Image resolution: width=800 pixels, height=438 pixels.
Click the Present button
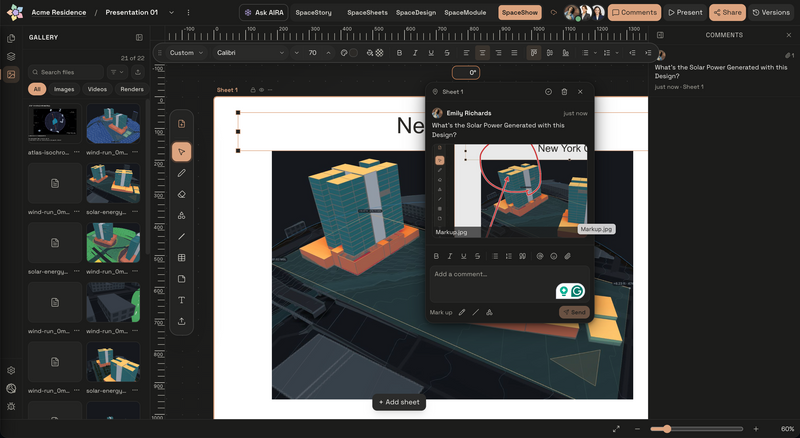pyautogui.click(x=685, y=12)
